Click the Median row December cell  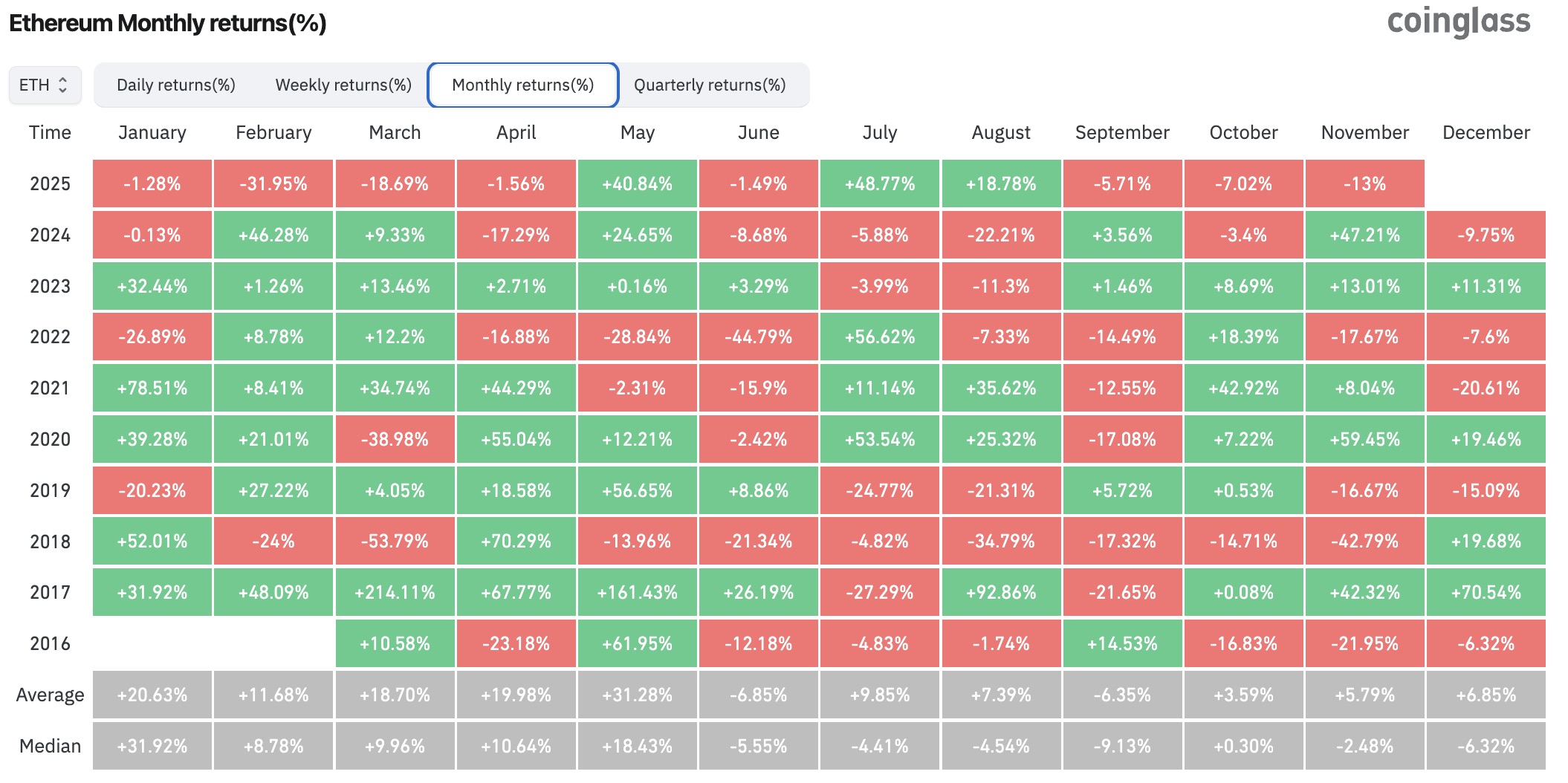tap(1485, 745)
